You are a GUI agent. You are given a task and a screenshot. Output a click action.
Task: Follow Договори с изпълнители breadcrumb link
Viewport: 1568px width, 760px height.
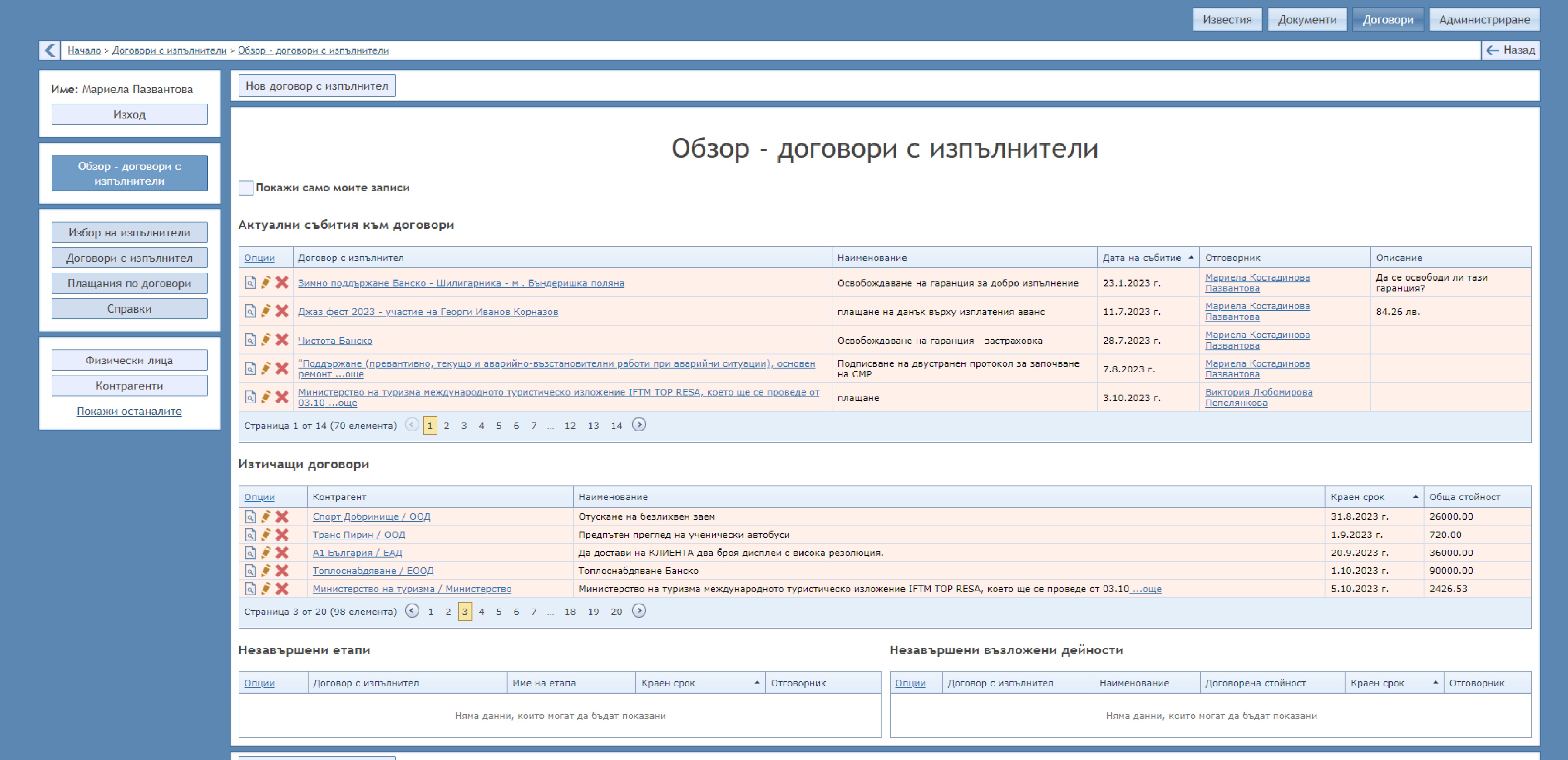pyautogui.click(x=169, y=50)
